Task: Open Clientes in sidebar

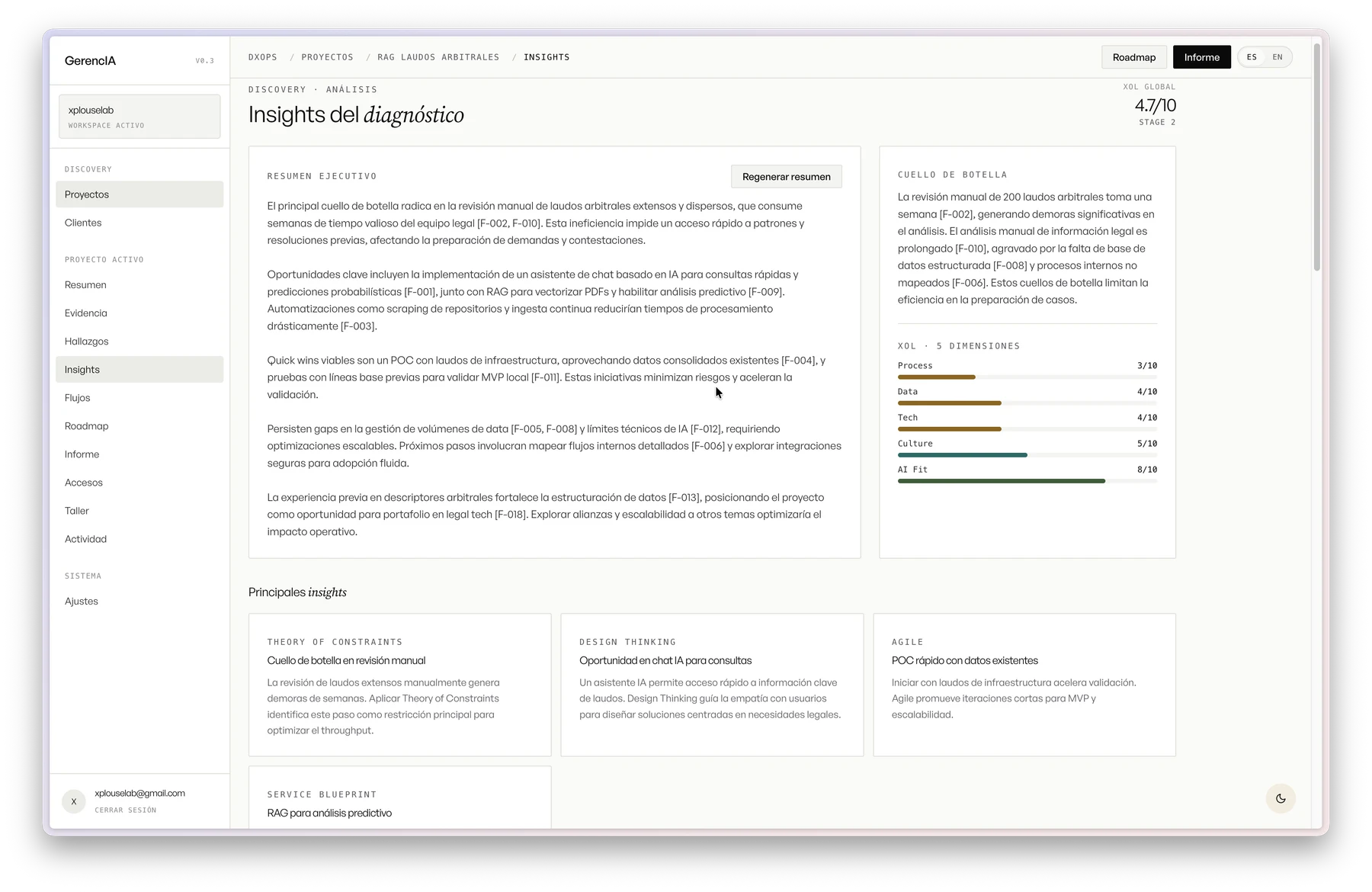Action: [139, 223]
